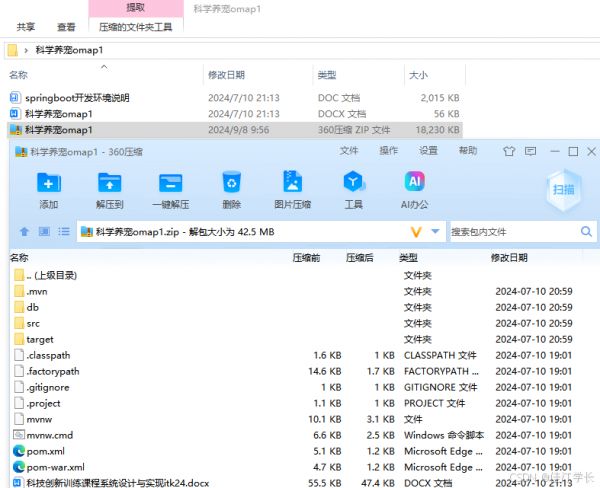Image resolution: width=600 pixels, height=488 pixels.
Task: Click the Edge icon next to pom.xml
Action: (19, 451)
